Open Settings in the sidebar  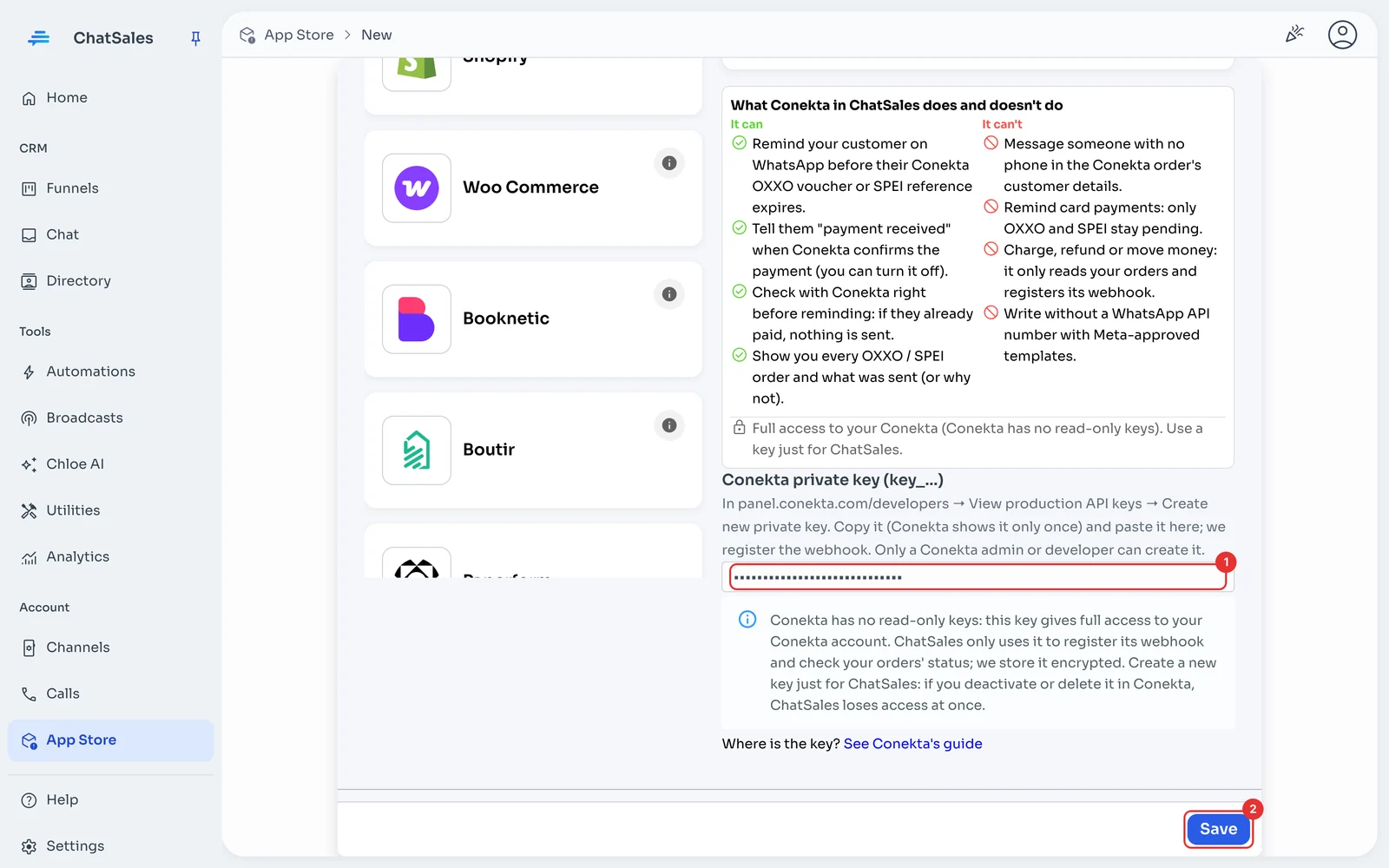(x=110, y=846)
